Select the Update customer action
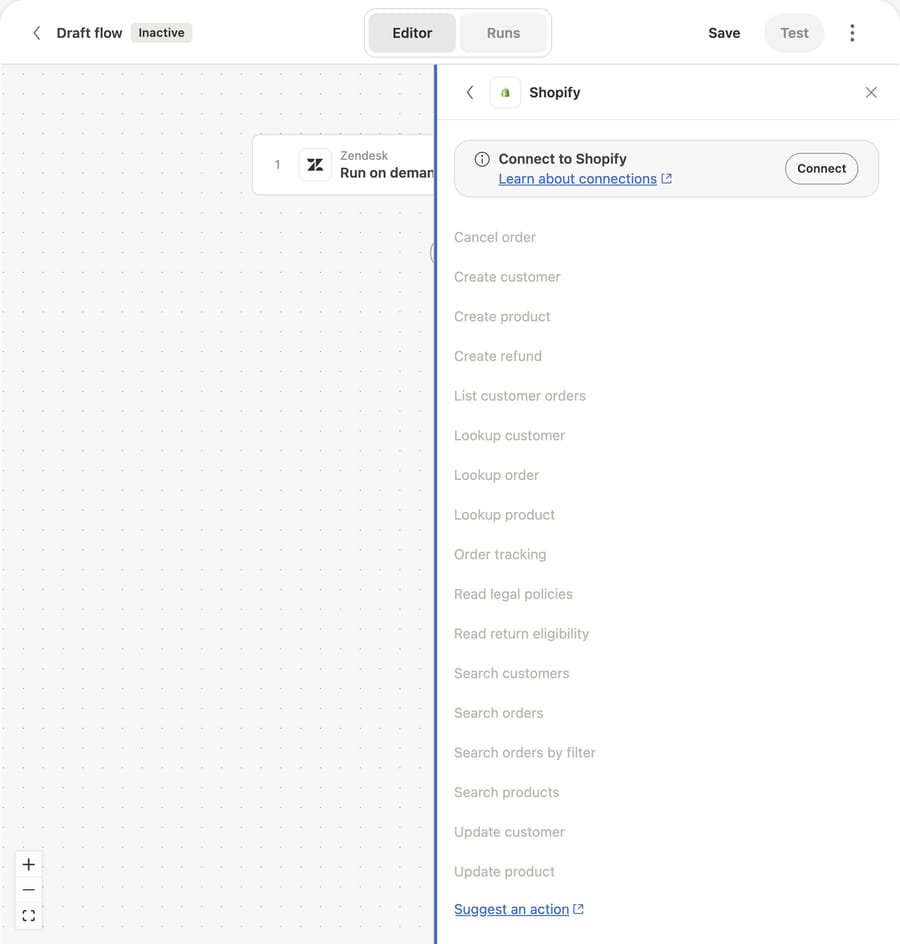This screenshot has width=900, height=944. [x=509, y=832]
